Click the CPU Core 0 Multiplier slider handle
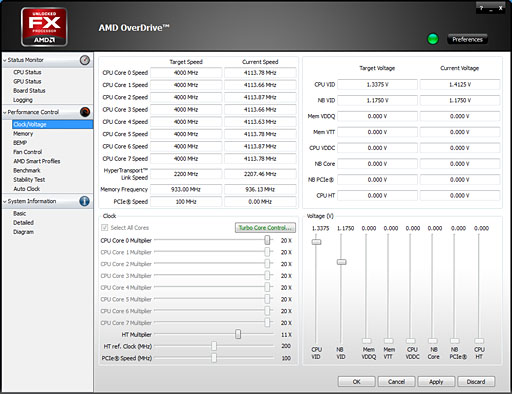Screen dimensions: 512x394 tap(267, 240)
